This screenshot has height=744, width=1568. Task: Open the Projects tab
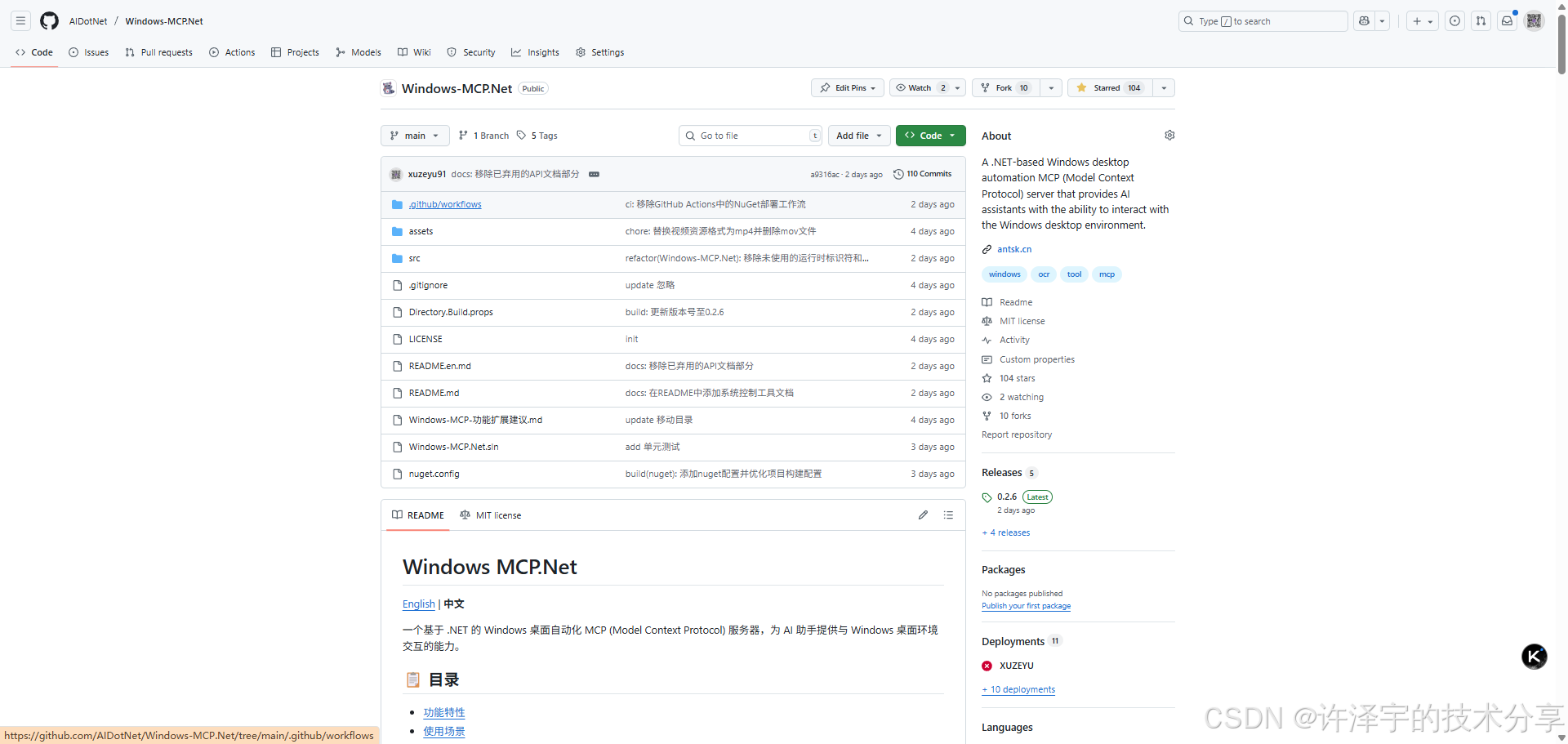(295, 52)
